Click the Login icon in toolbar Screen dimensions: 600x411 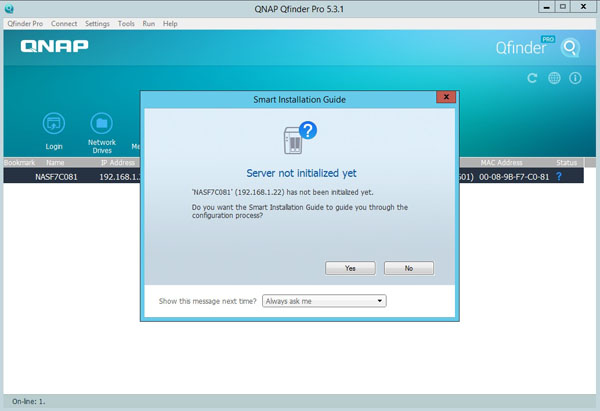click(x=54, y=124)
